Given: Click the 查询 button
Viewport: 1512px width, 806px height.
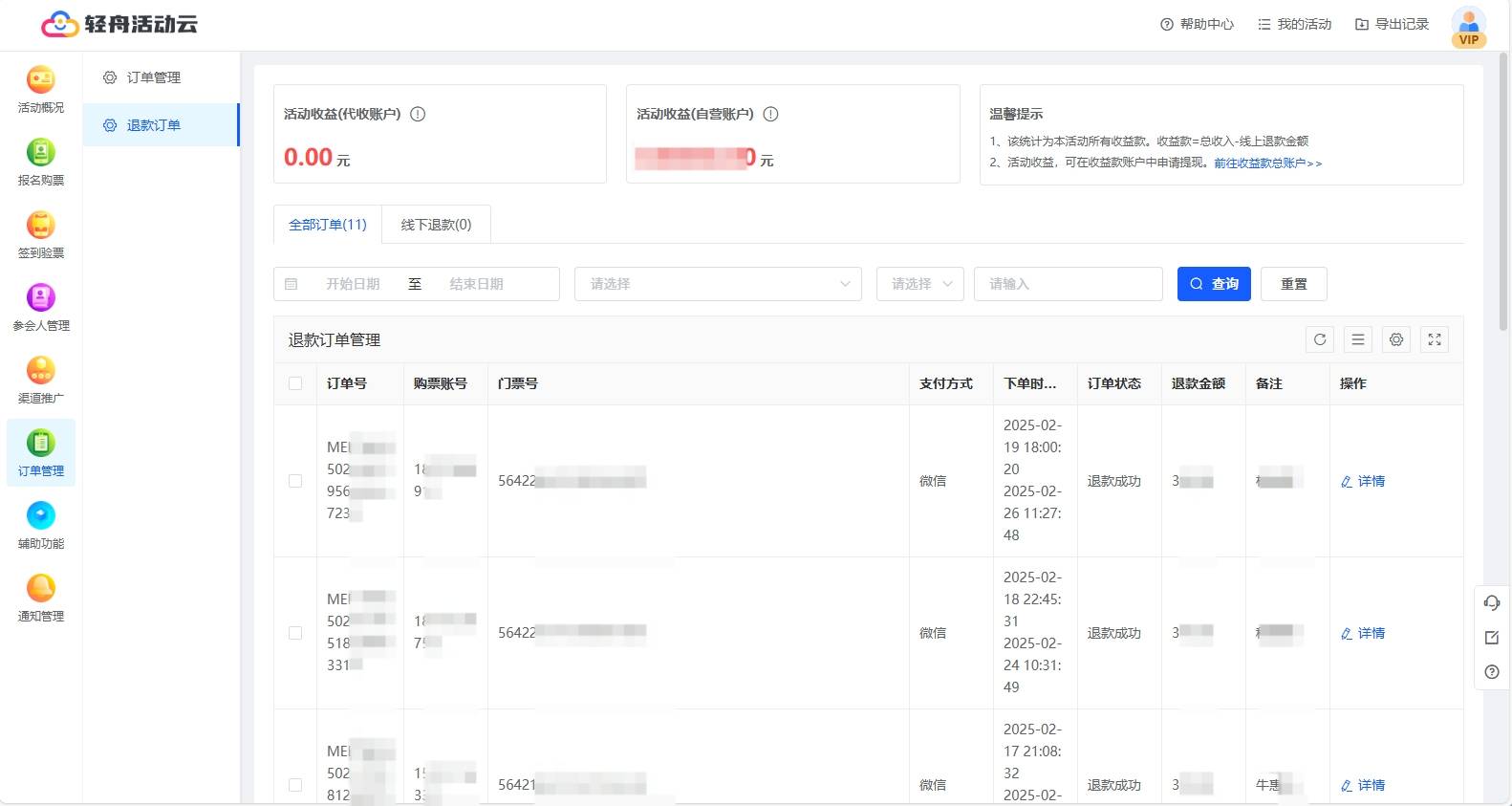Looking at the screenshot, I should tap(1214, 284).
